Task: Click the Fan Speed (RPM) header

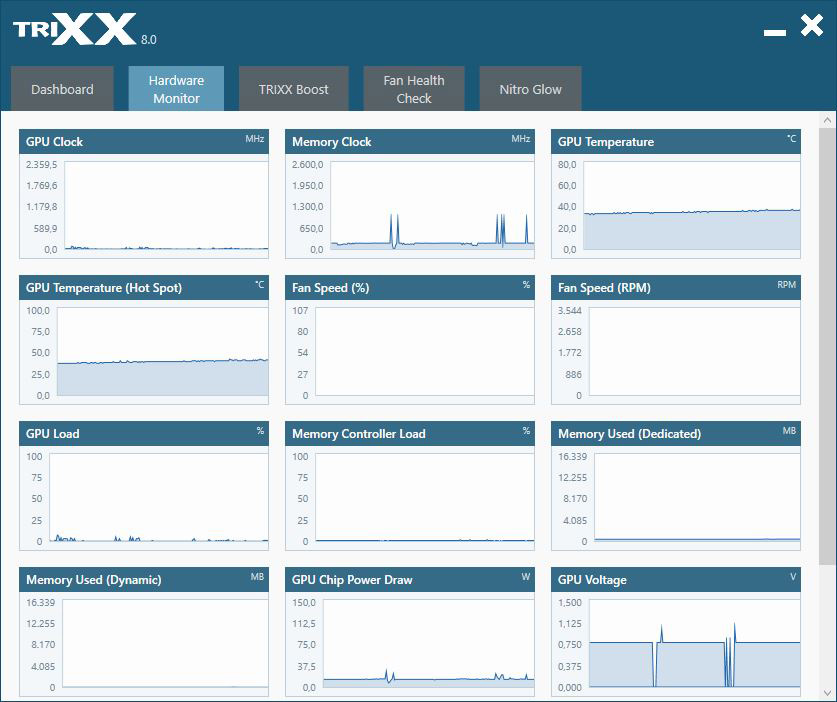Action: click(x=676, y=287)
